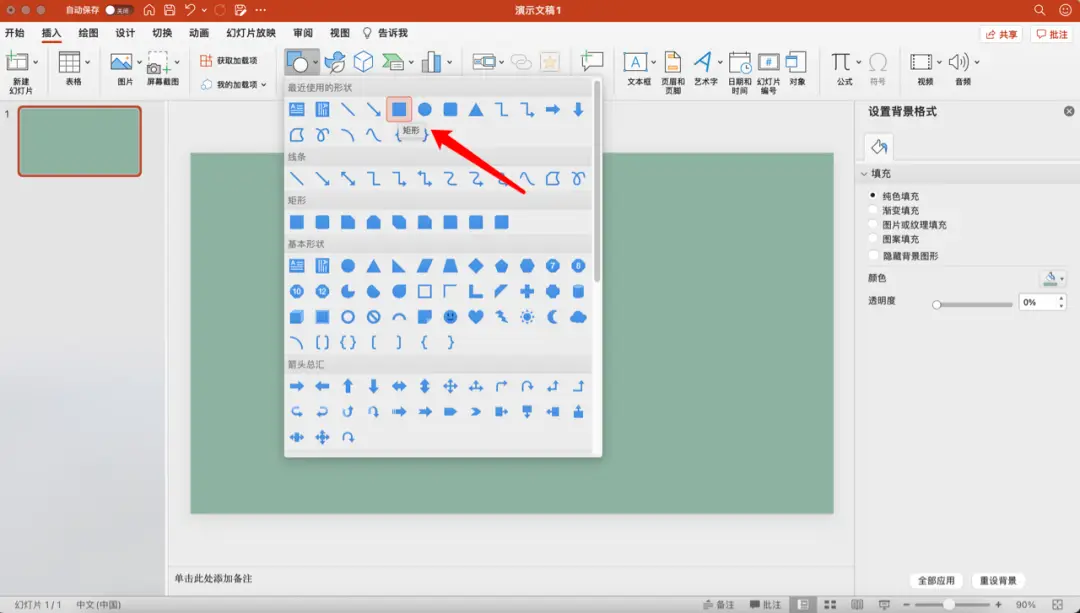Select the diamond basic shape
This screenshot has height=613, width=1080.
click(x=476, y=266)
